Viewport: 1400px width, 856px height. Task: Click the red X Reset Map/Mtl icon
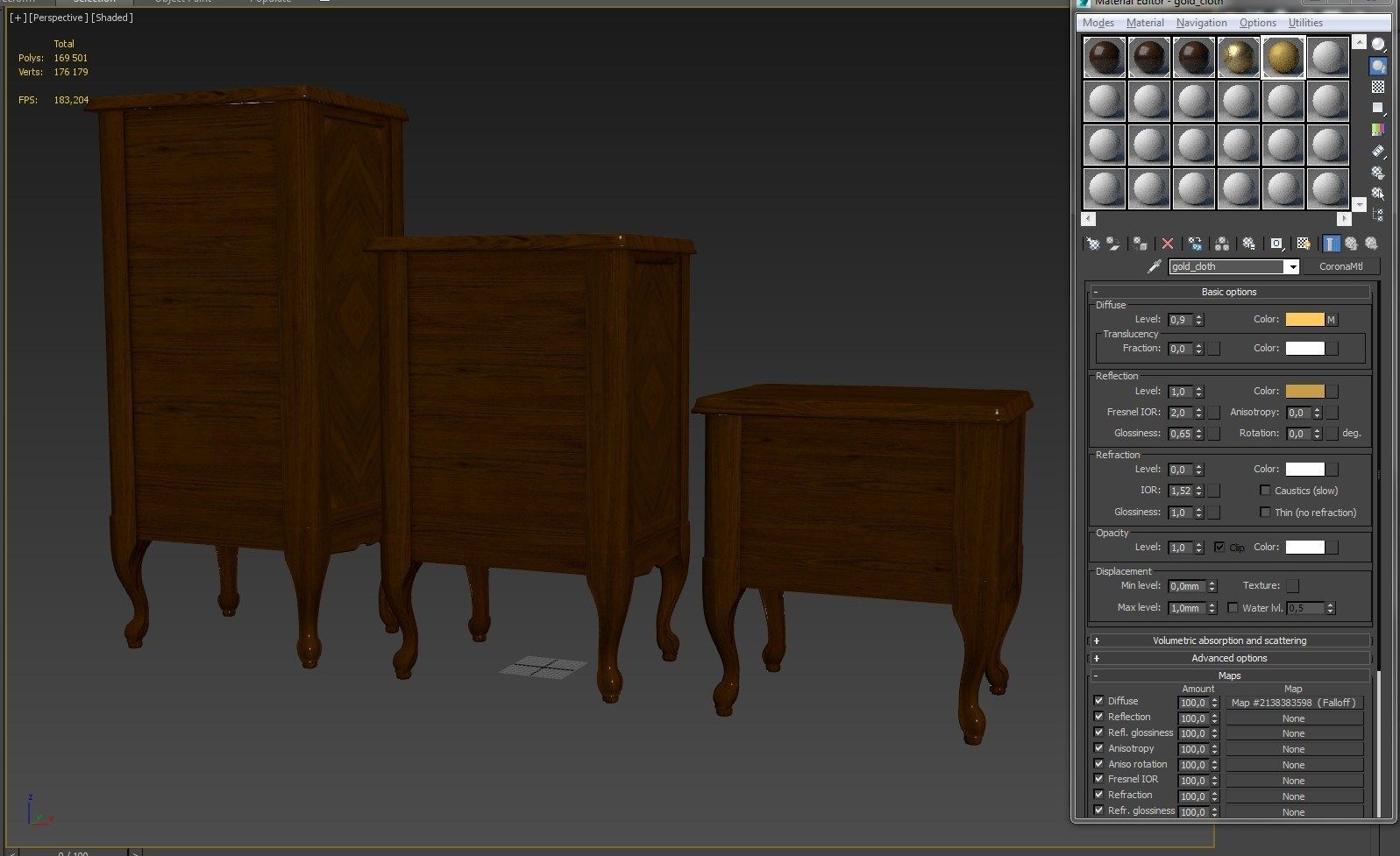pos(1168,244)
